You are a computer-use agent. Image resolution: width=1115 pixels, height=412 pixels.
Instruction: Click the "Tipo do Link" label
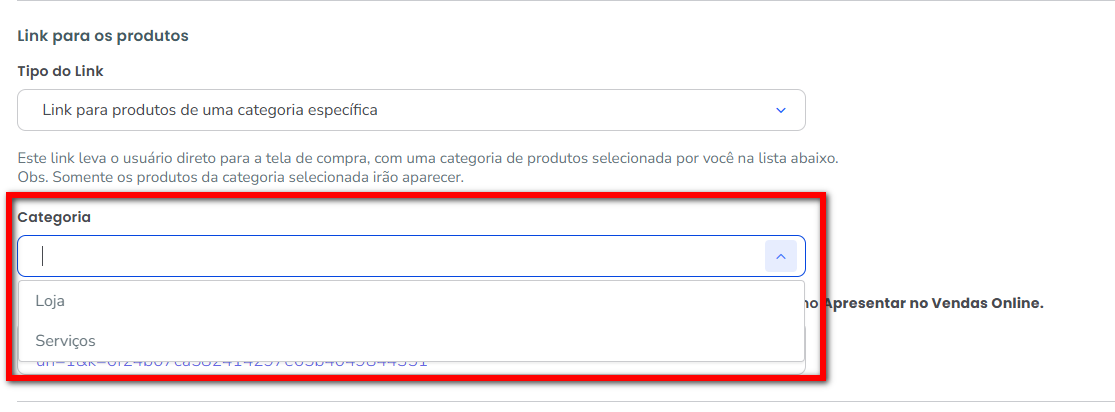[60, 71]
